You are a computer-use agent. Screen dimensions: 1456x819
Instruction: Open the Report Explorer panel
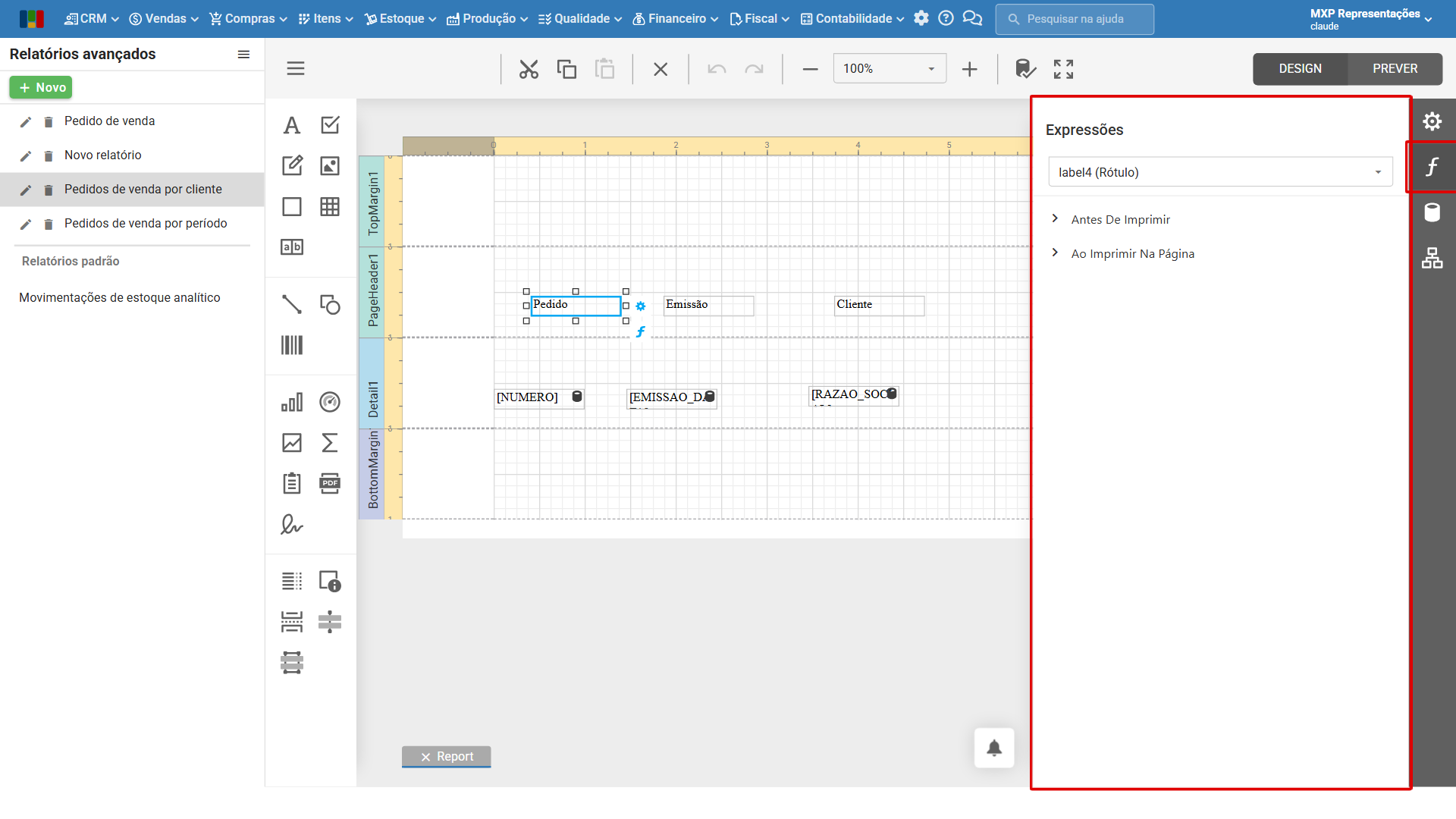(1432, 258)
